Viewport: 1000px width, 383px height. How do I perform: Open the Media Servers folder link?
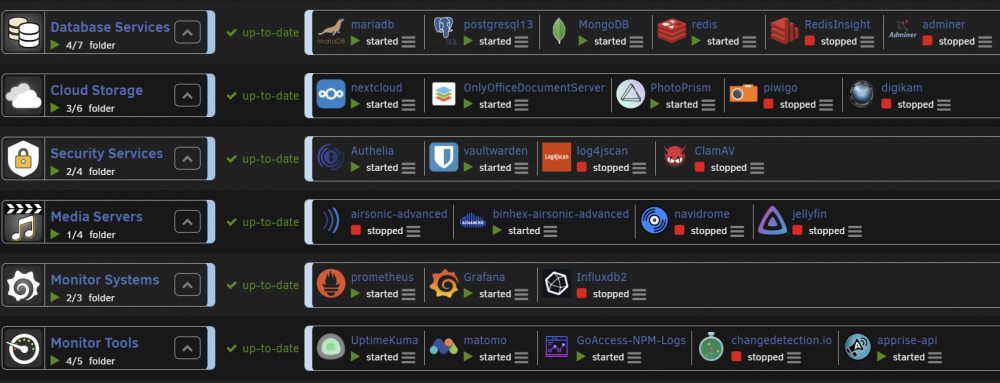[x=96, y=217]
